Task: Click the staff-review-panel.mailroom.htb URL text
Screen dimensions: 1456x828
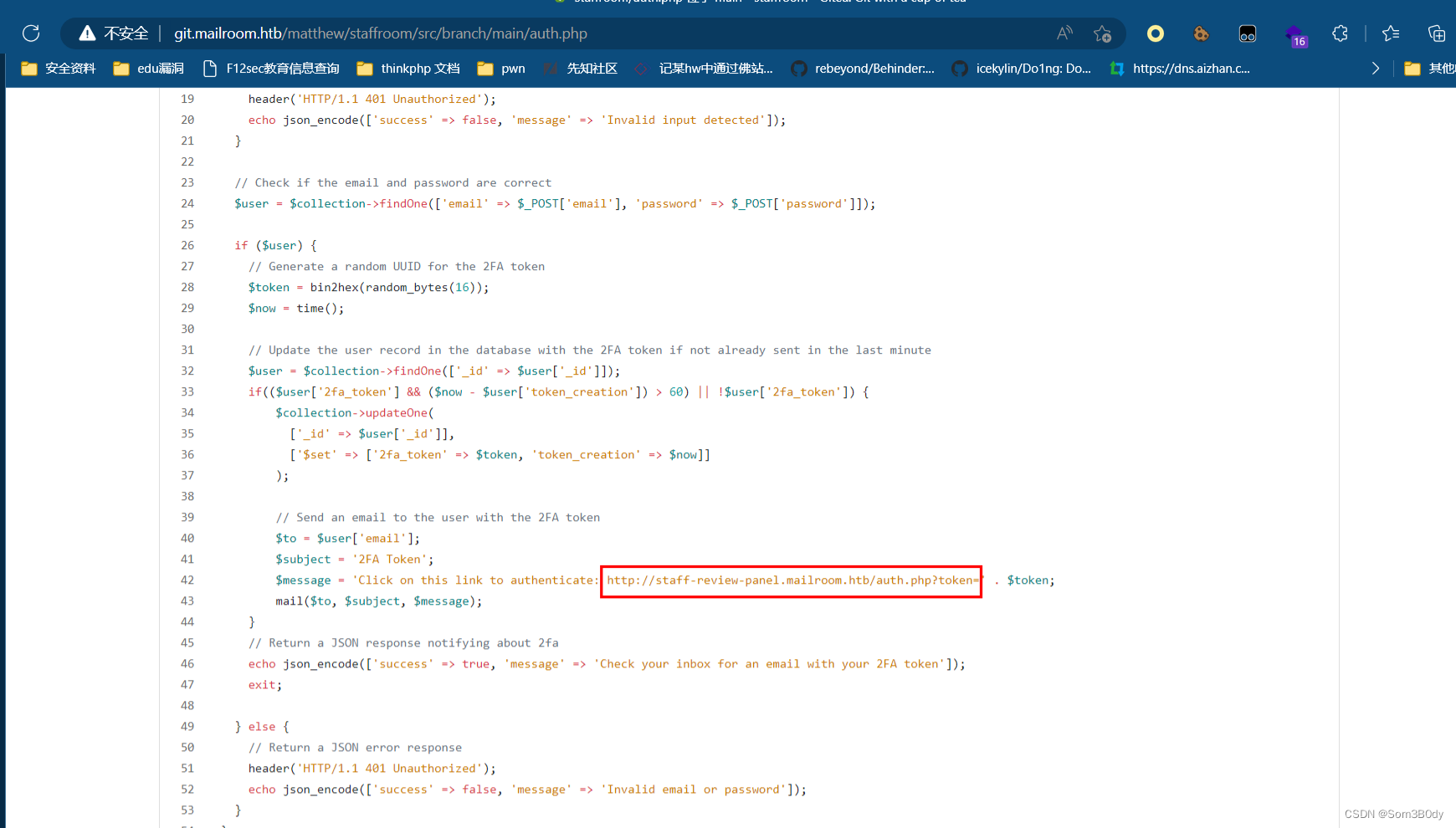Action: [x=791, y=580]
